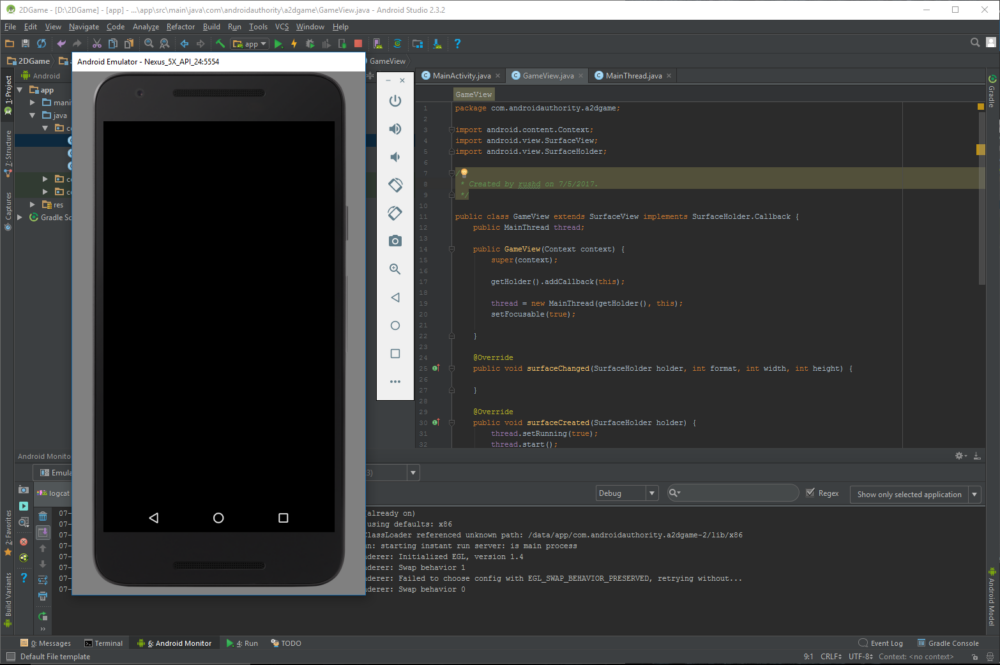
Task: Open search with the magnifier icon top right
Action: coord(973,43)
